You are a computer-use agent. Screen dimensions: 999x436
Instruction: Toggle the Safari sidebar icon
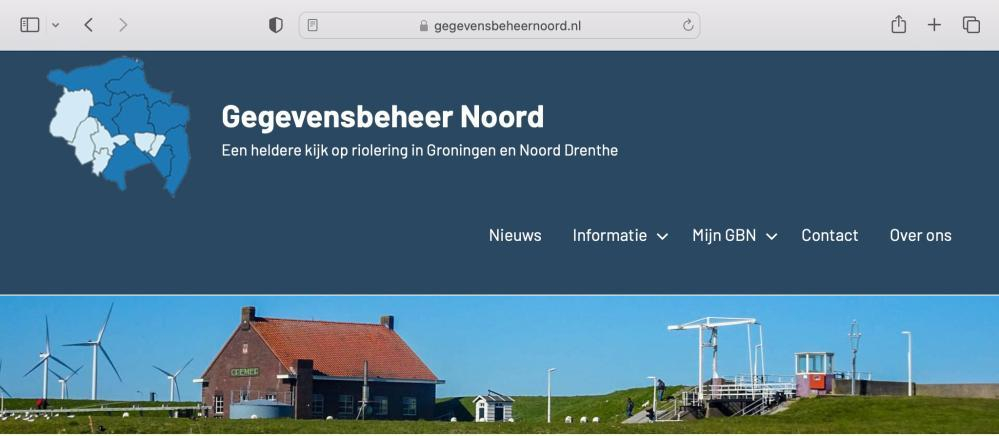coord(30,25)
